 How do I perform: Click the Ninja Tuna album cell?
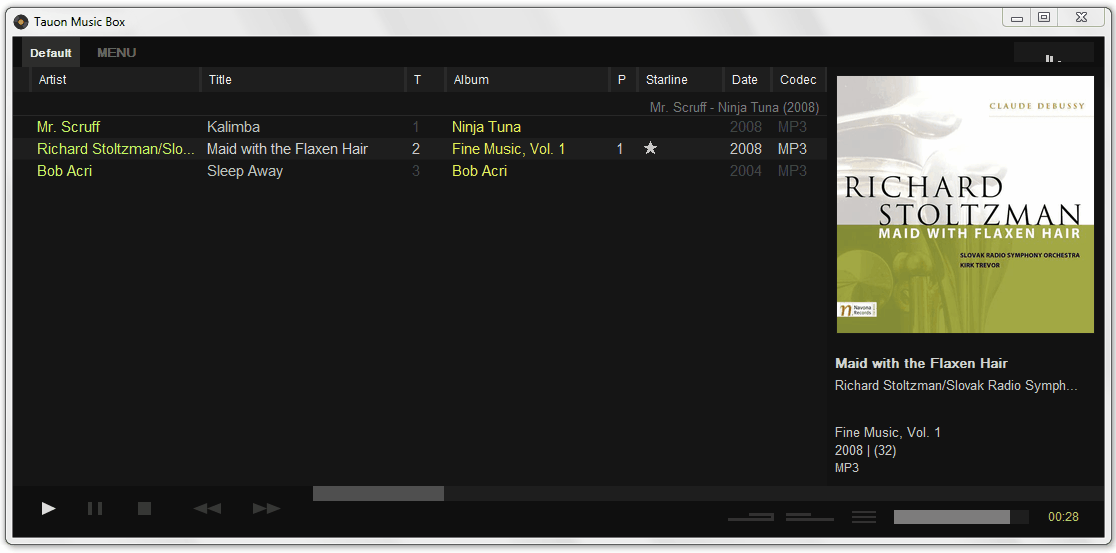(486, 127)
